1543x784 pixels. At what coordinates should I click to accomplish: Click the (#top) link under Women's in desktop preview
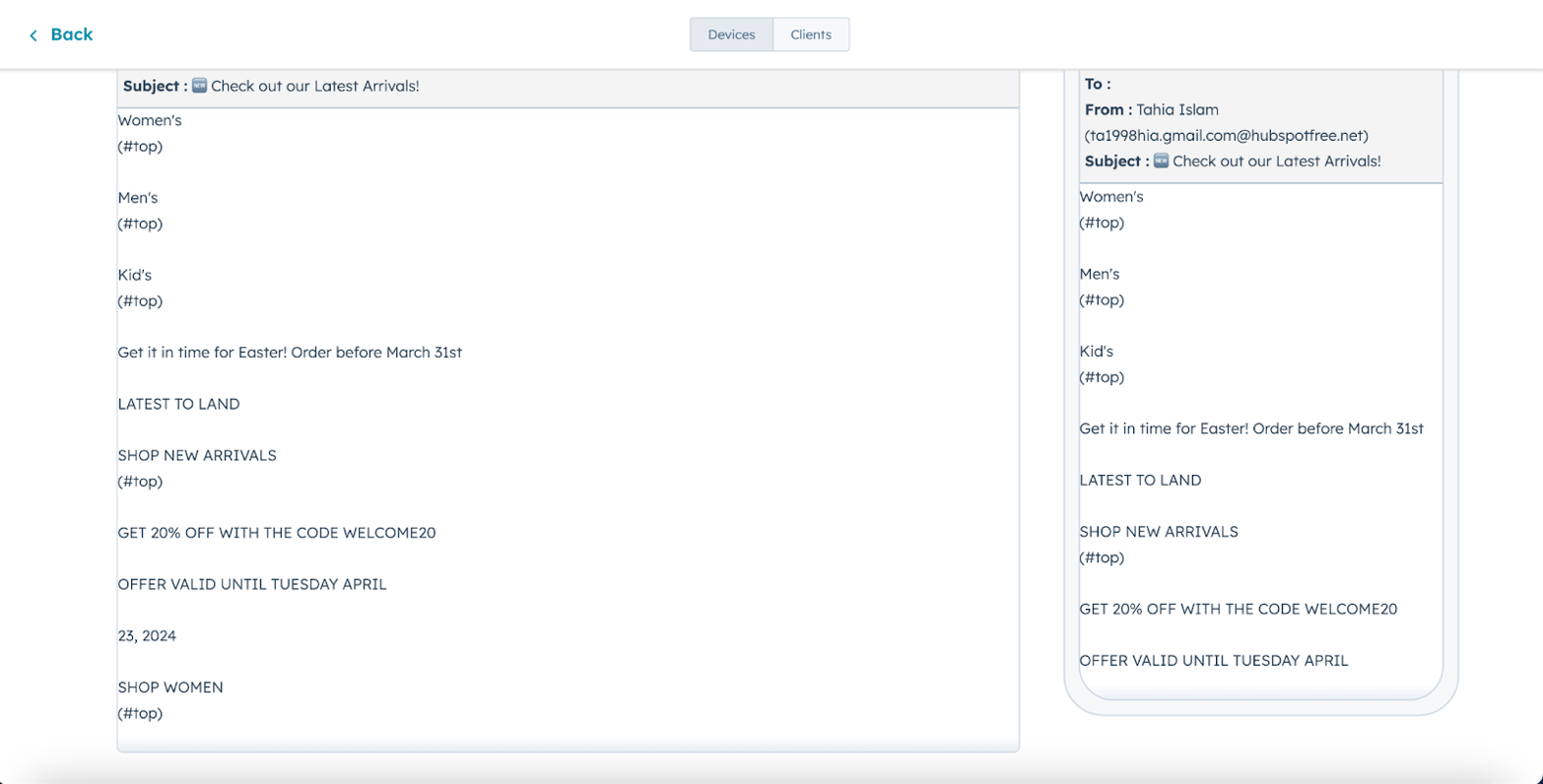tap(139, 146)
